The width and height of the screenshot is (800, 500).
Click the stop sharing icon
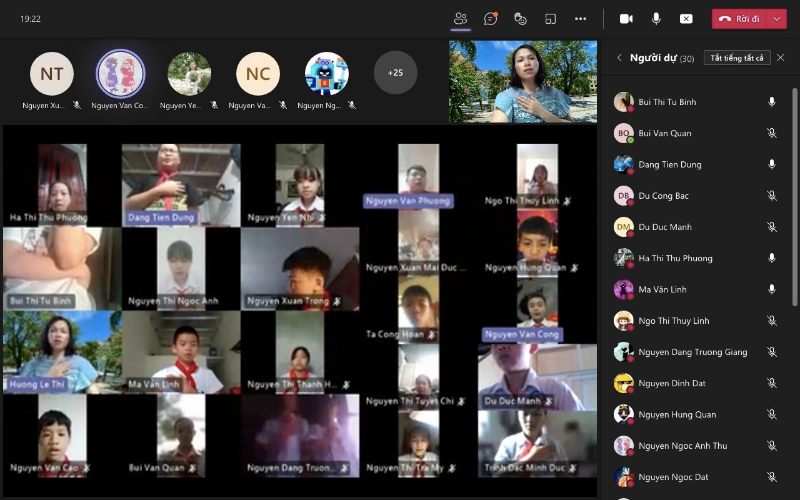click(x=686, y=18)
